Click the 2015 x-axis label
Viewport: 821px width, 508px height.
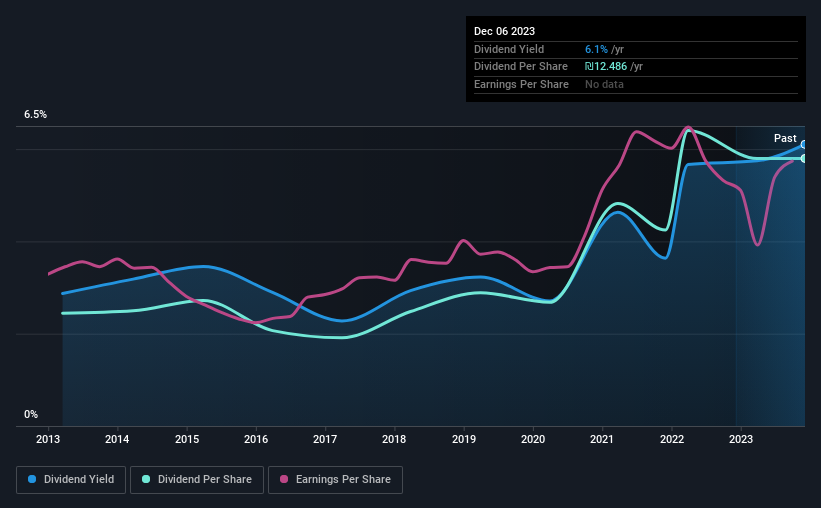point(187,439)
